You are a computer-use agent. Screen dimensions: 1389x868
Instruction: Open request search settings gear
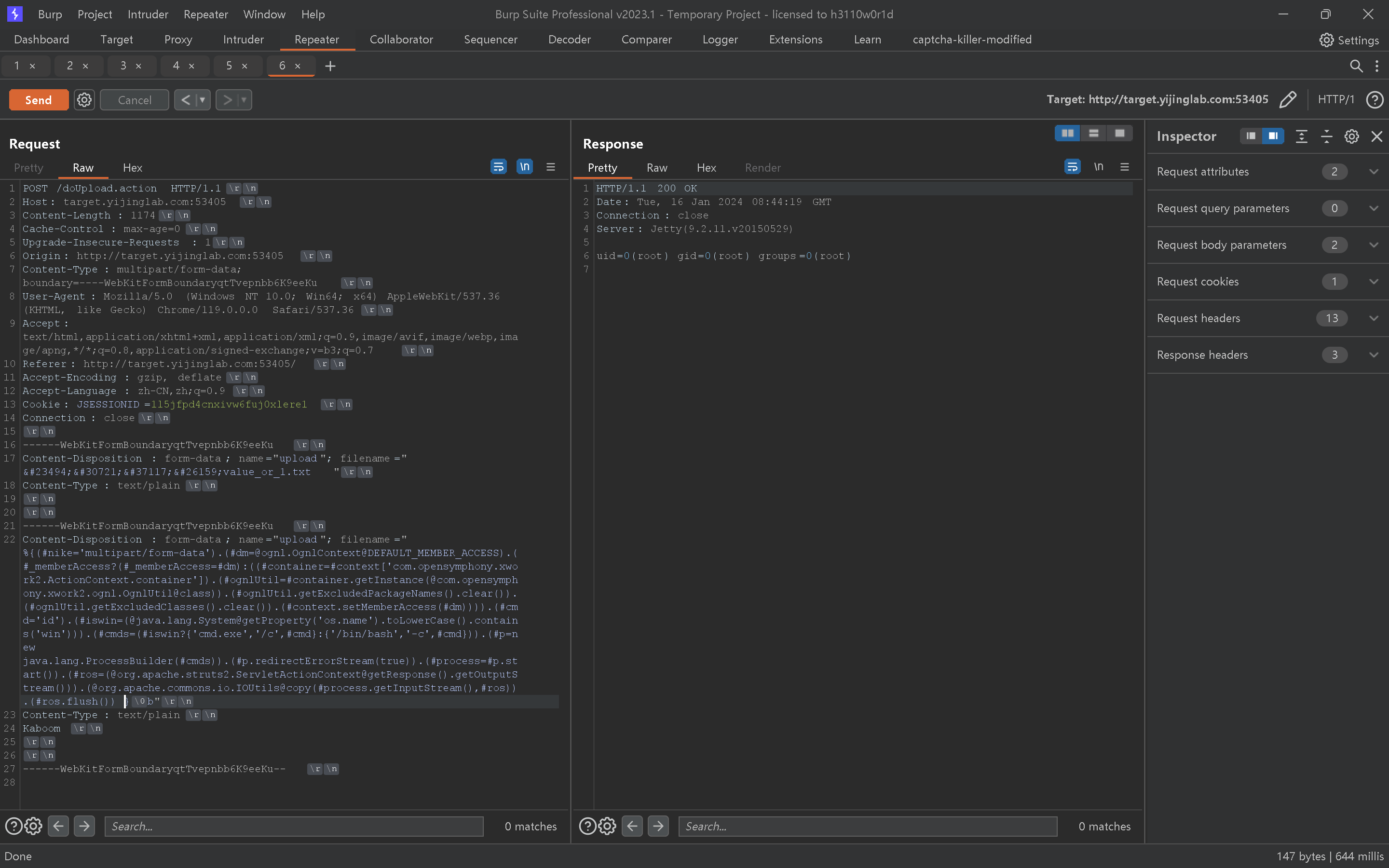[x=33, y=826]
